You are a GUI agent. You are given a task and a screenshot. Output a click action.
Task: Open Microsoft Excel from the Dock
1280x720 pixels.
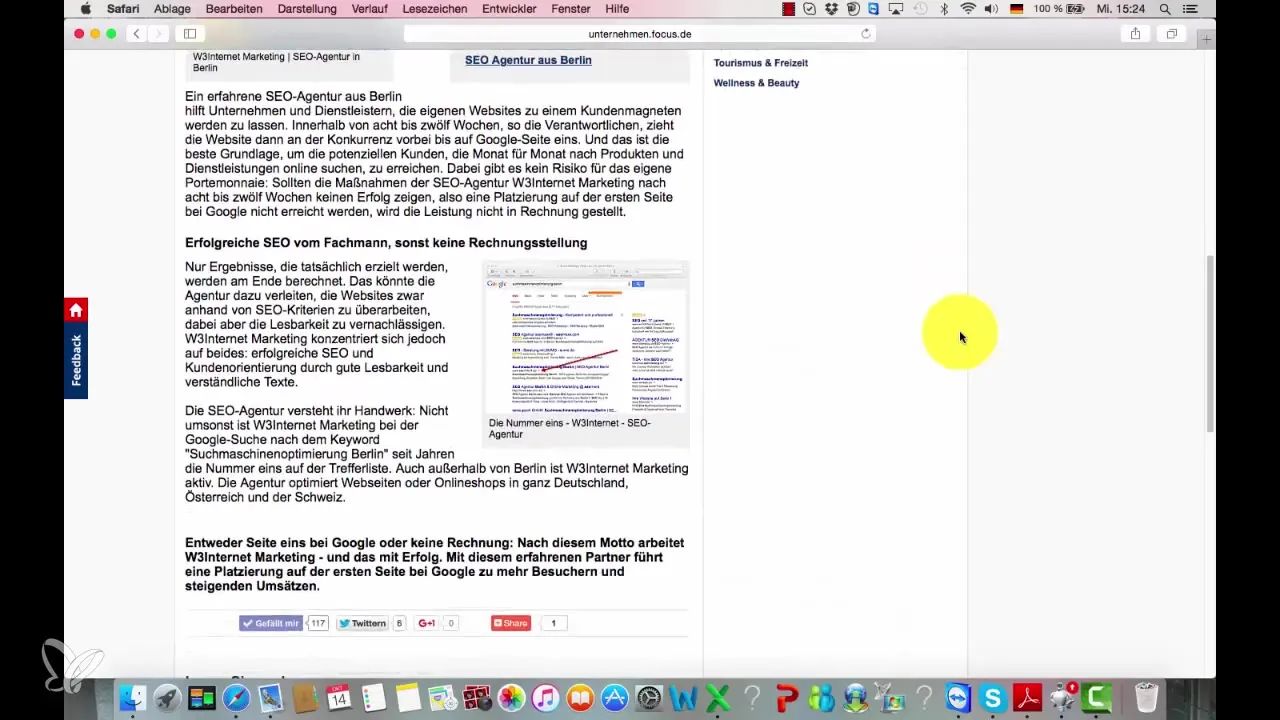pyautogui.click(x=717, y=697)
